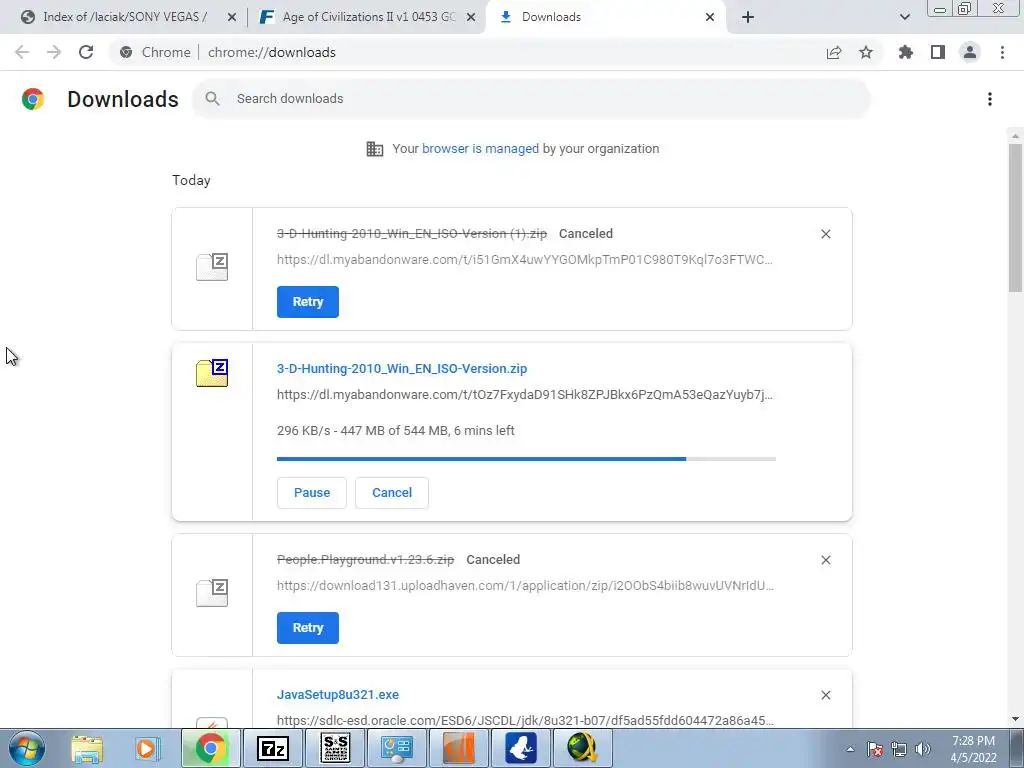Reload the downloads page
This screenshot has height=768, width=1024.
pyautogui.click(x=86, y=52)
